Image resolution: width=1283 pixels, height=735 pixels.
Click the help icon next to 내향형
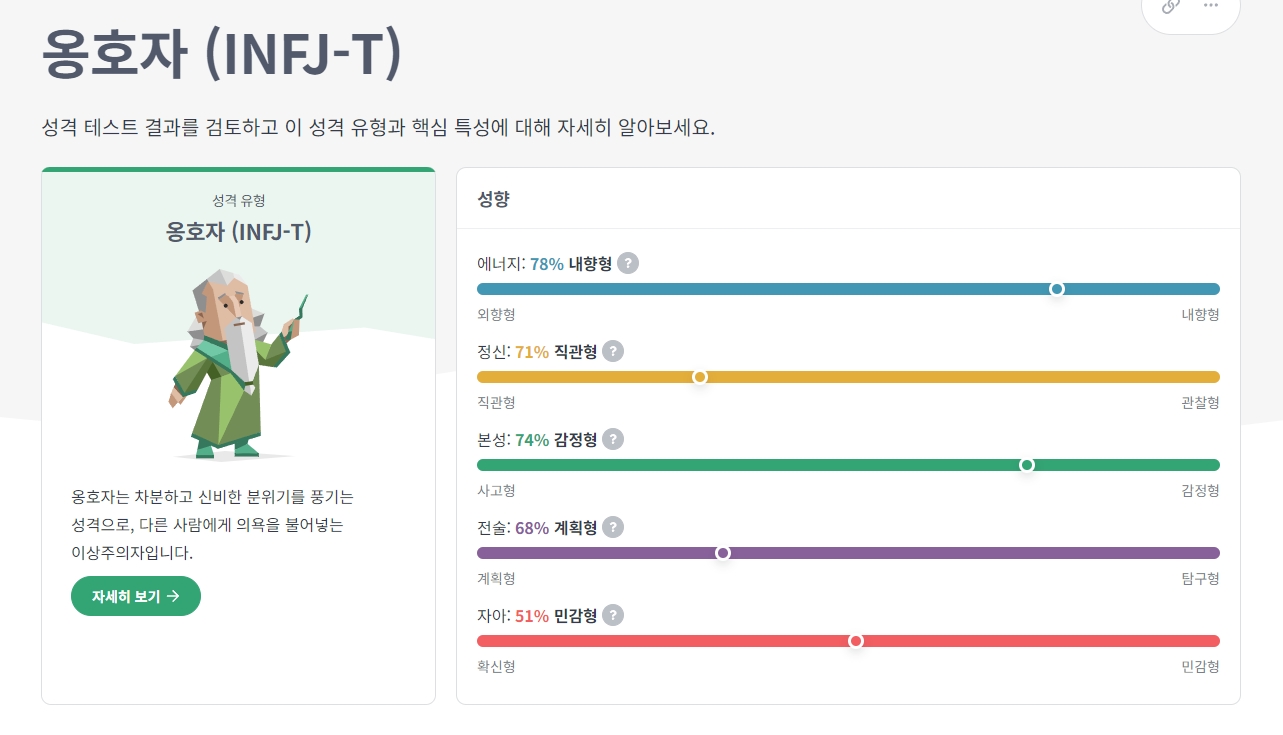click(628, 263)
